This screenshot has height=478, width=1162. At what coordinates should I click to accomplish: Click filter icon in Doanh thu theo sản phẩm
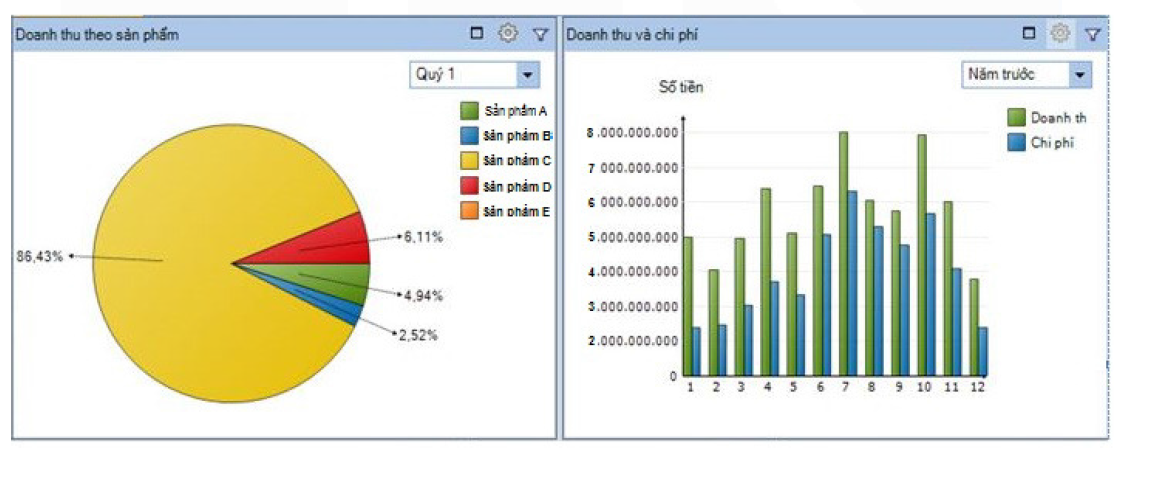(540, 34)
